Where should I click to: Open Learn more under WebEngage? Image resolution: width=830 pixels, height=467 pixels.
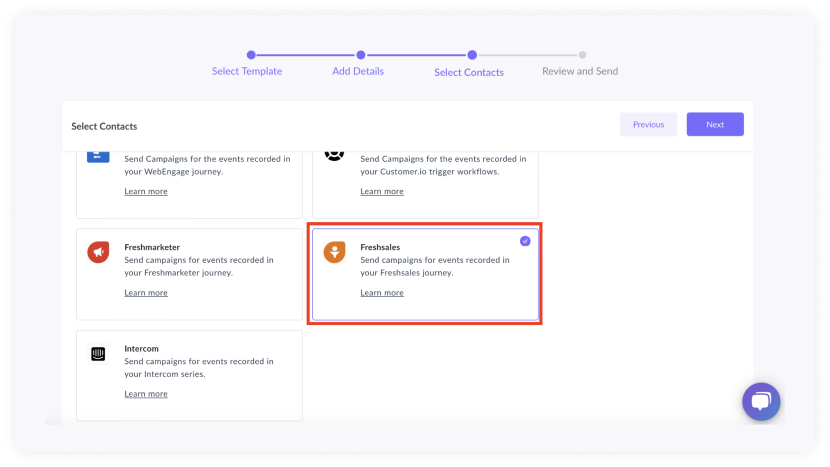pos(146,191)
